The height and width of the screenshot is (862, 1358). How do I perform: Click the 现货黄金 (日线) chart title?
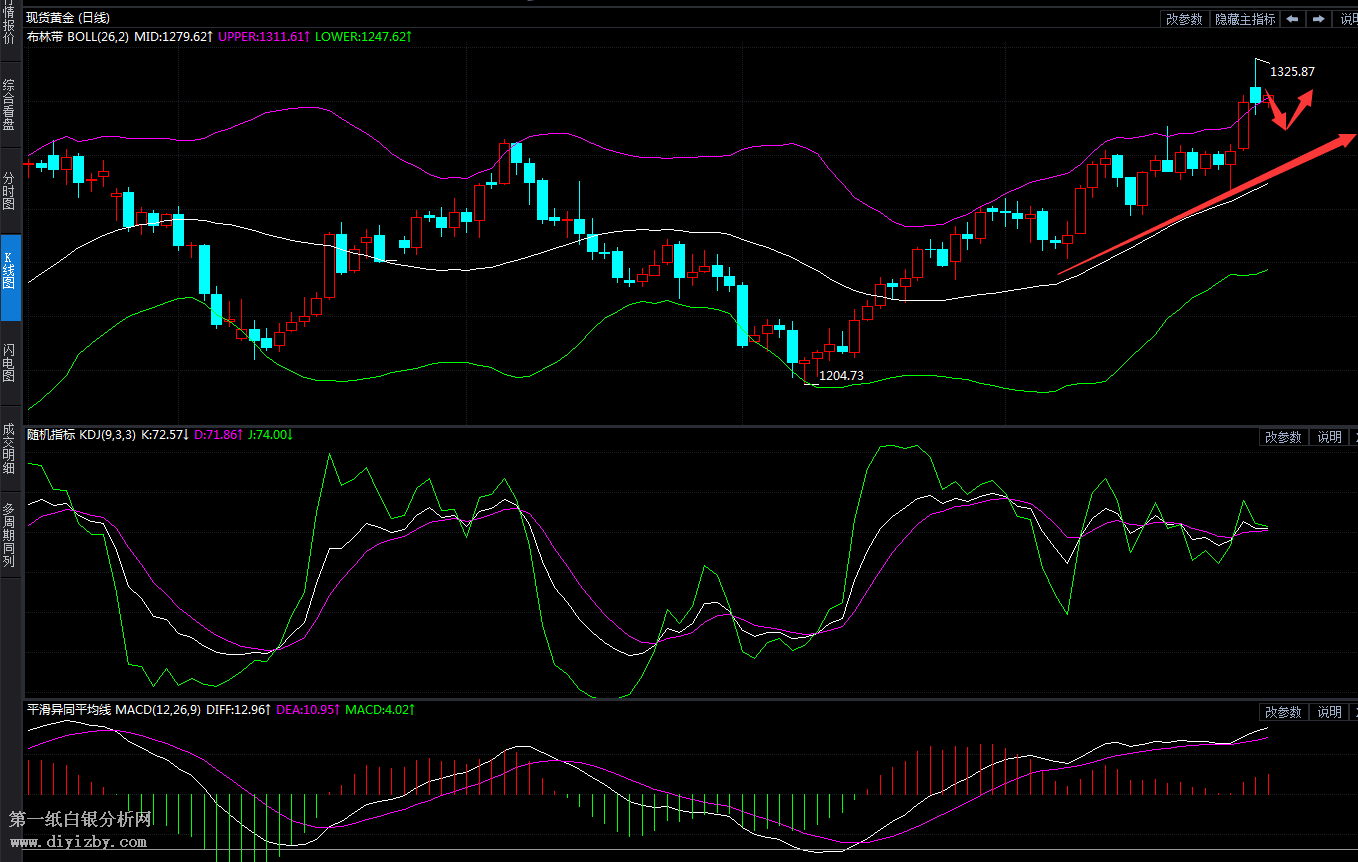(x=68, y=18)
